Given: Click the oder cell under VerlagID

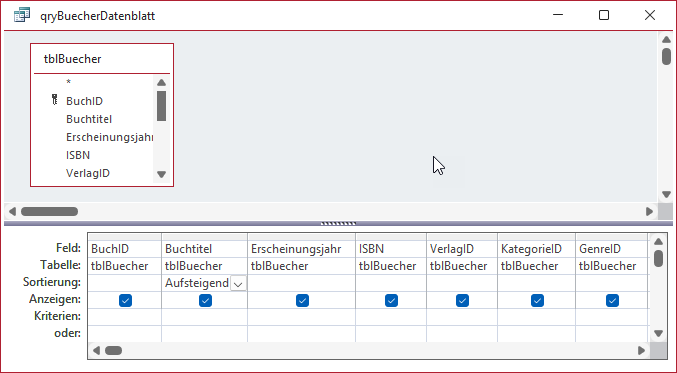Looking at the screenshot, I should (462, 334).
